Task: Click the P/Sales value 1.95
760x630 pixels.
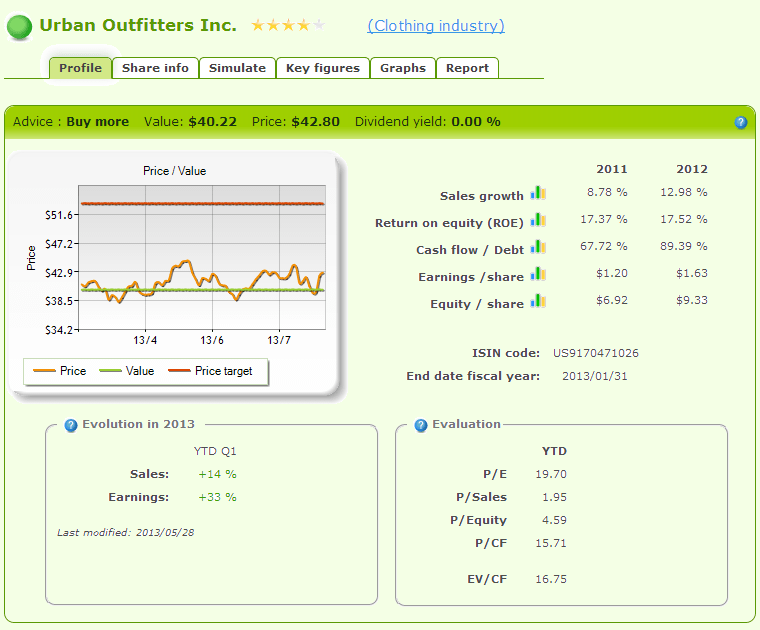Action: [x=554, y=497]
